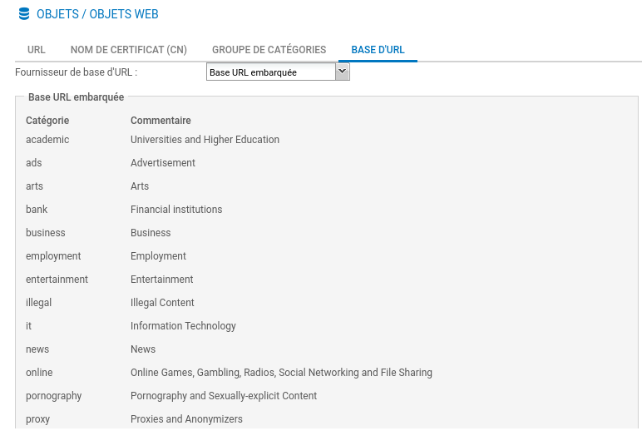642x432 pixels.
Task: Open the Groupe de catégories tab
Action: coord(269,49)
